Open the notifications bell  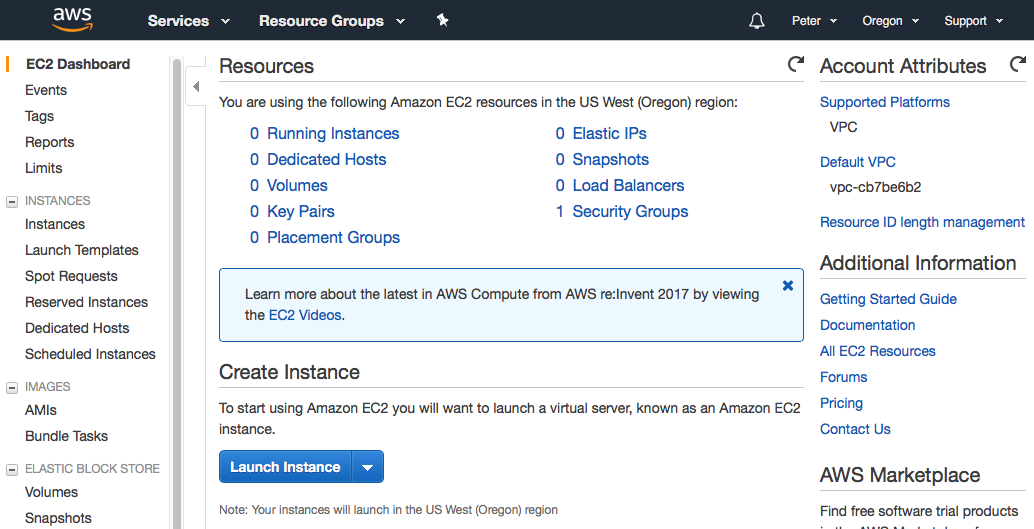(757, 21)
